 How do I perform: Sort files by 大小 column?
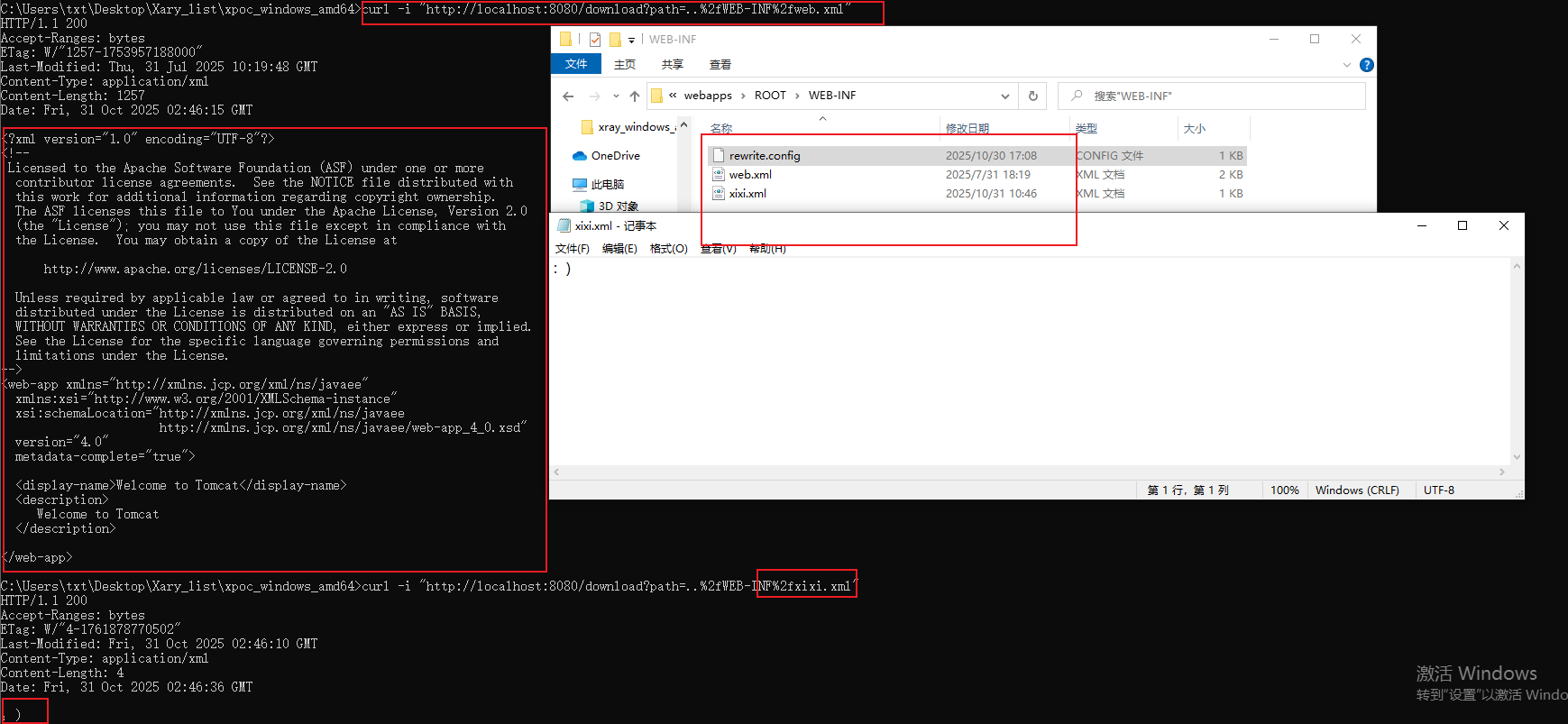click(1195, 129)
